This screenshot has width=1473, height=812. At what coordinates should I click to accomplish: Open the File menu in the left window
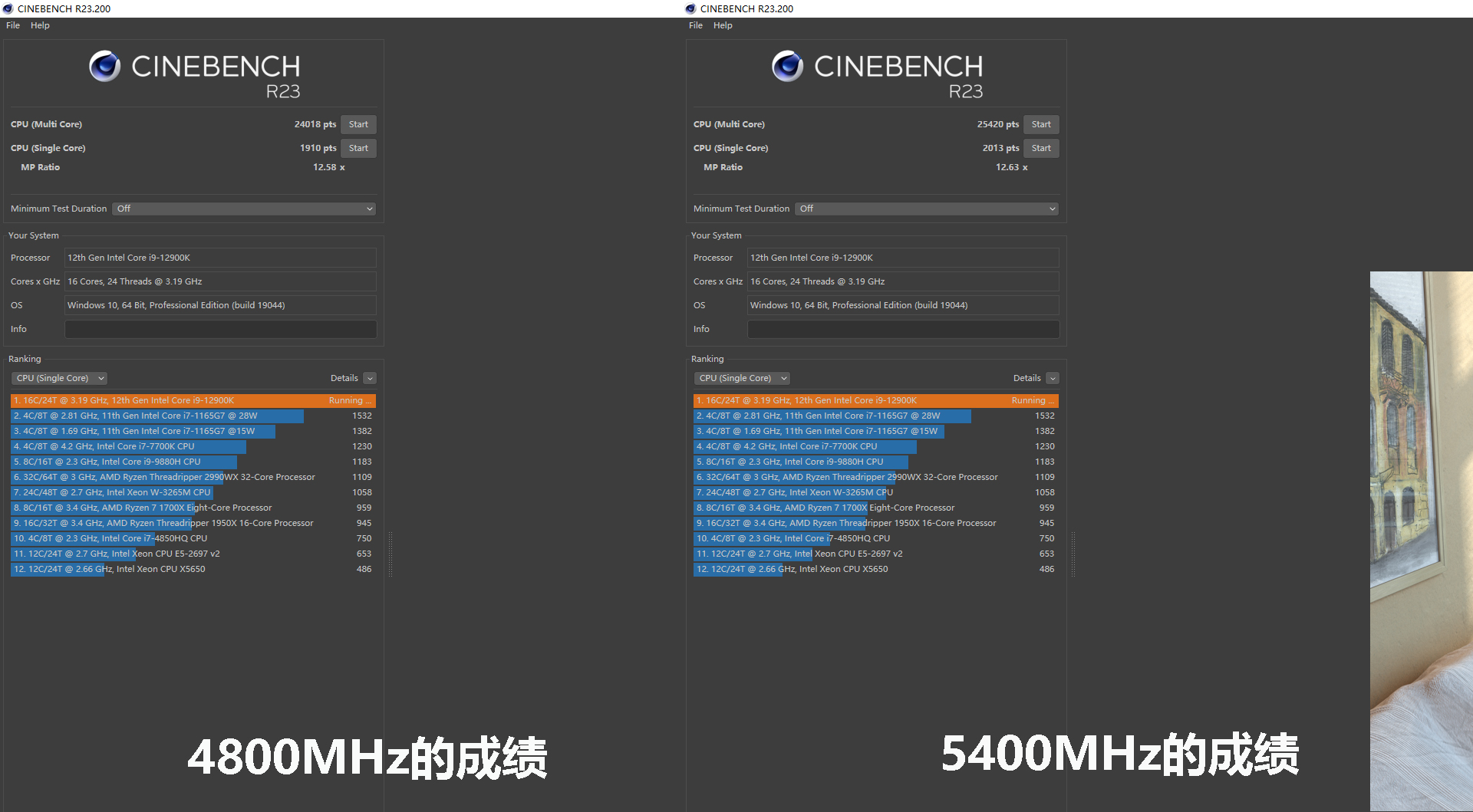coord(12,25)
